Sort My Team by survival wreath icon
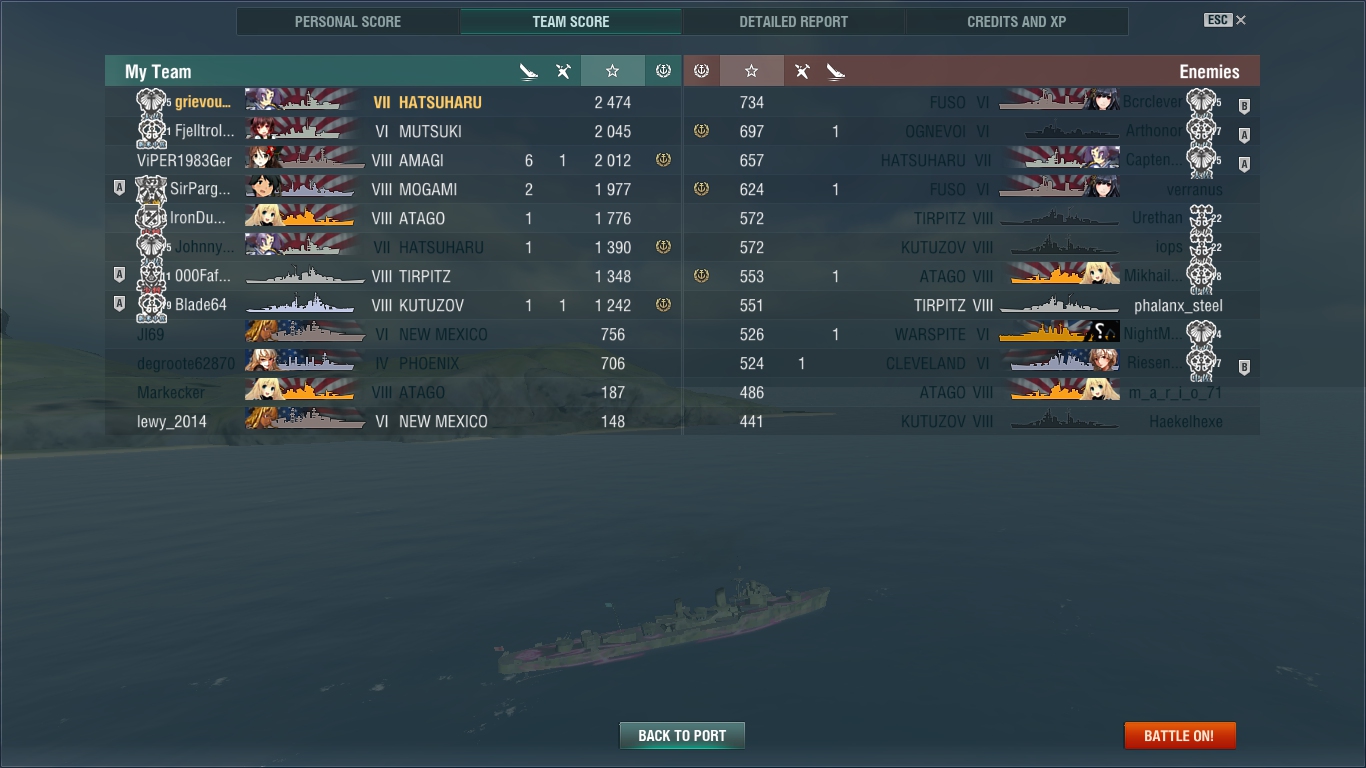 (663, 71)
